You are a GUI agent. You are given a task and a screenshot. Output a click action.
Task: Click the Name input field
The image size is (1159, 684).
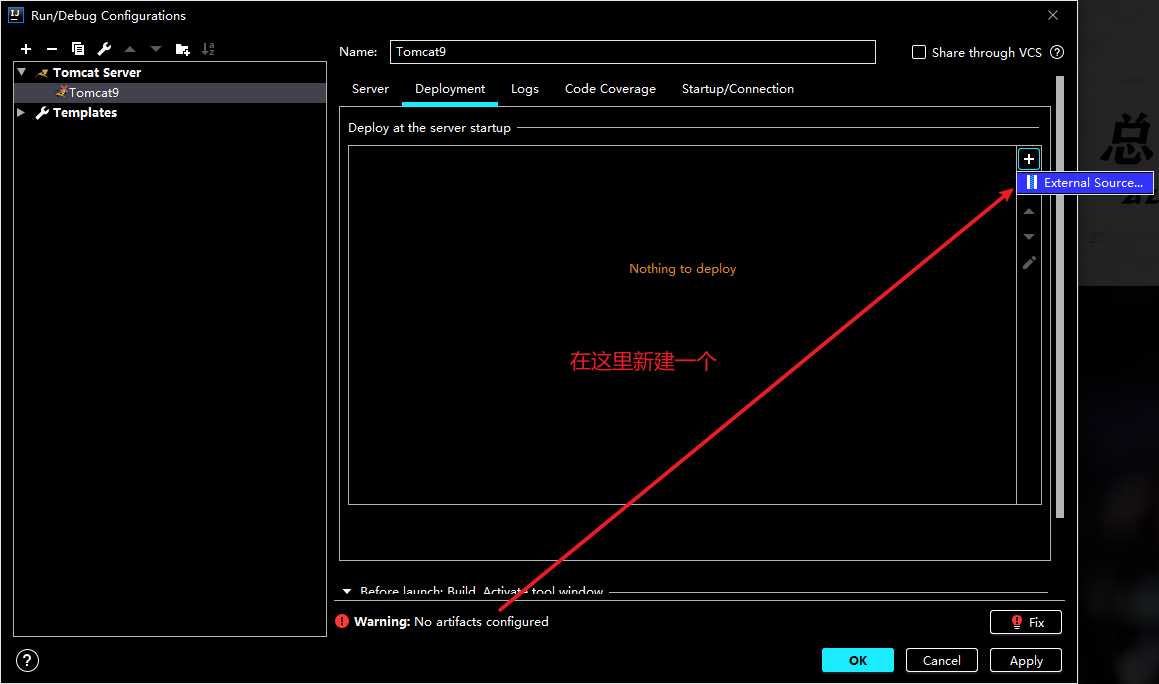click(x=633, y=52)
